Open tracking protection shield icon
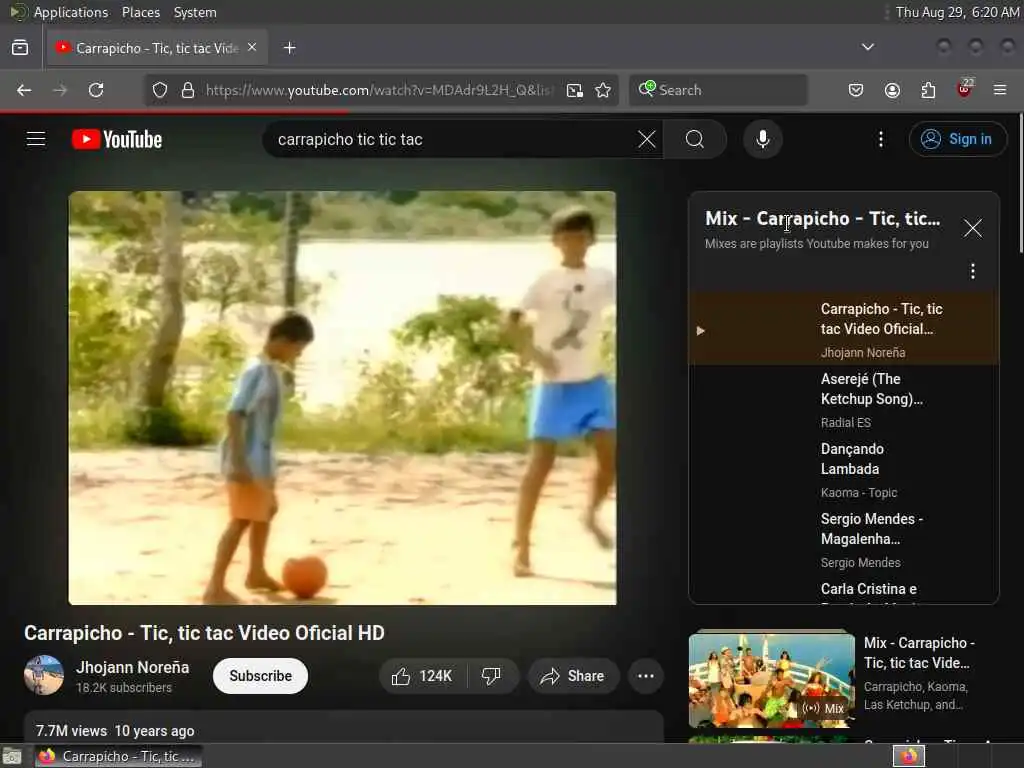The width and height of the screenshot is (1024, 768). point(160,90)
